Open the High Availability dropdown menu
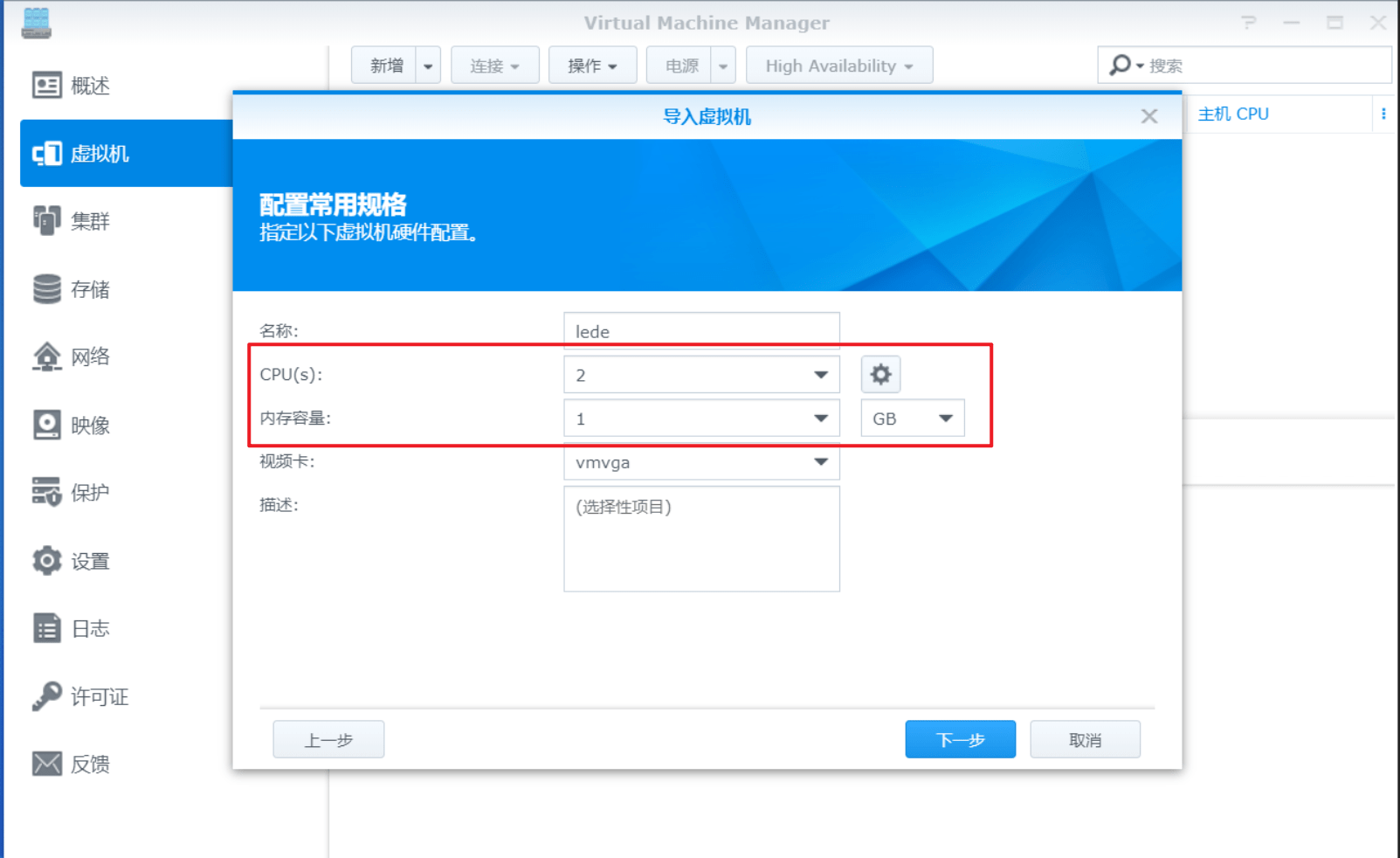The height and width of the screenshot is (858, 1400). pyautogui.click(x=839, y=66)
